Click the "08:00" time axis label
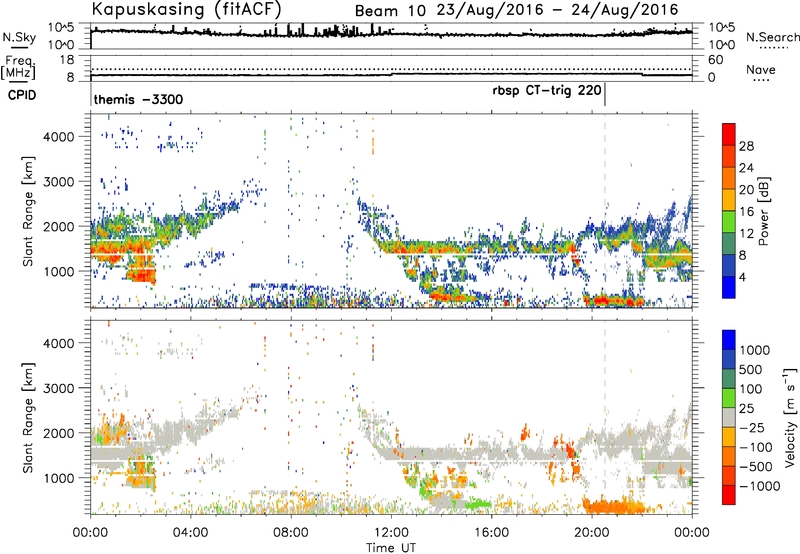 291,533
